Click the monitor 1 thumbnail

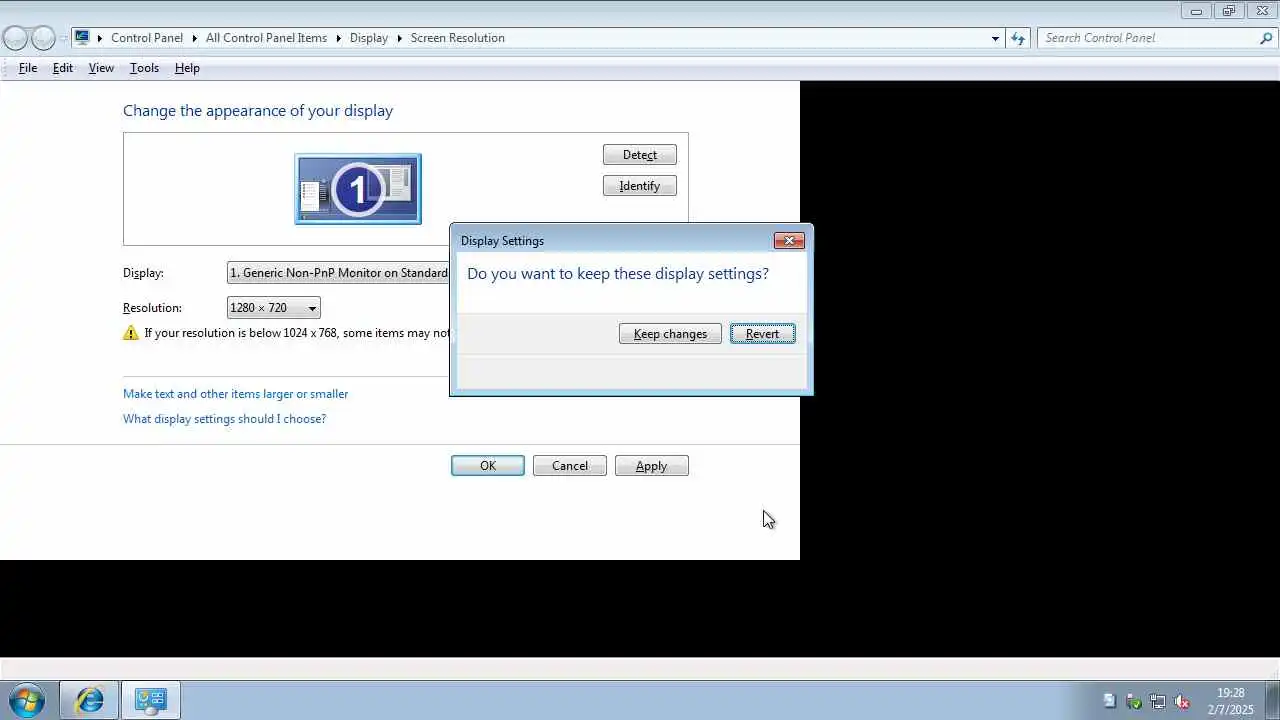[358, 189]
